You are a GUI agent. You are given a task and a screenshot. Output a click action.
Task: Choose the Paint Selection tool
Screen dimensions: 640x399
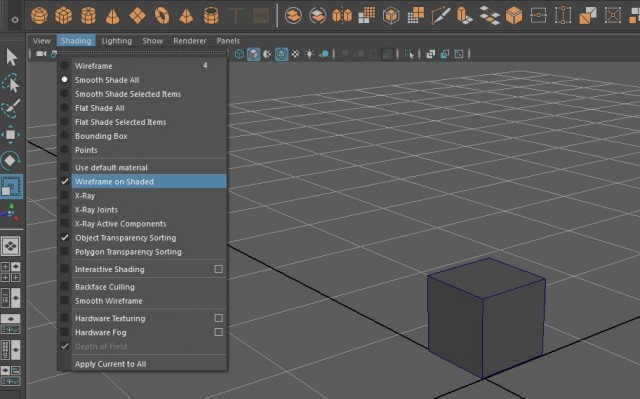click(x=11, y=108)
